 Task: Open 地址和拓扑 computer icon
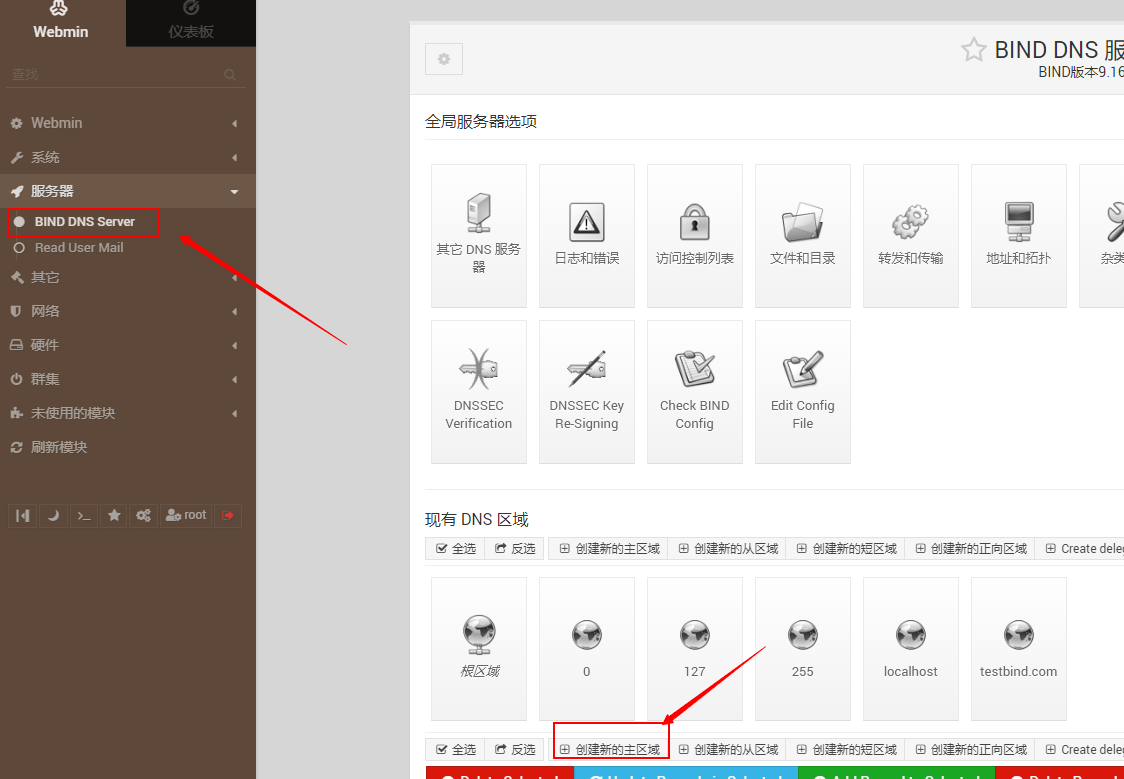coord(1019,236)
